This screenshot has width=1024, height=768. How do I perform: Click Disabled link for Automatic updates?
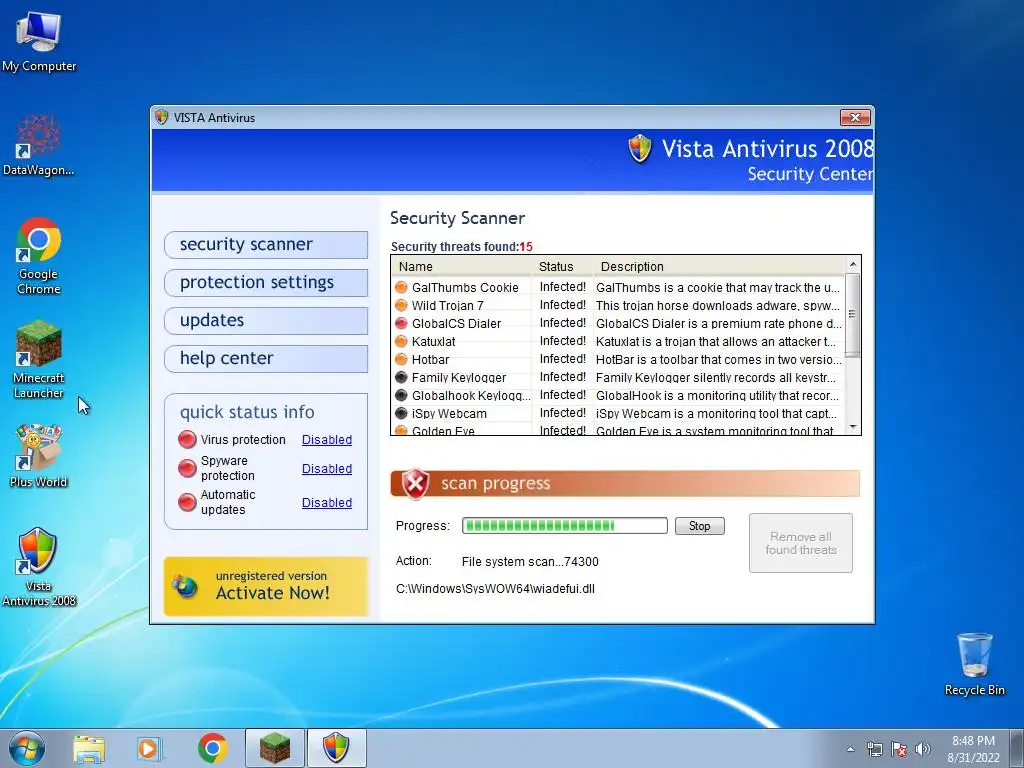pyautogui.click(x=327, y=502)
